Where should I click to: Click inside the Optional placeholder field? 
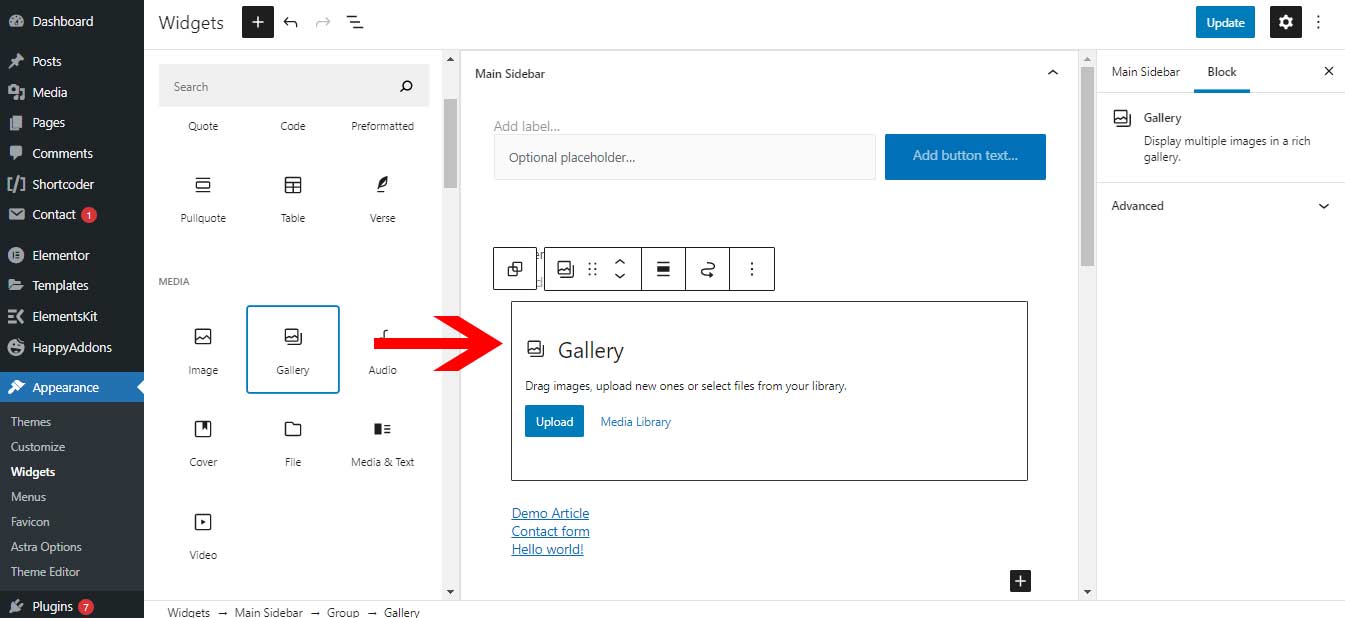684,157
